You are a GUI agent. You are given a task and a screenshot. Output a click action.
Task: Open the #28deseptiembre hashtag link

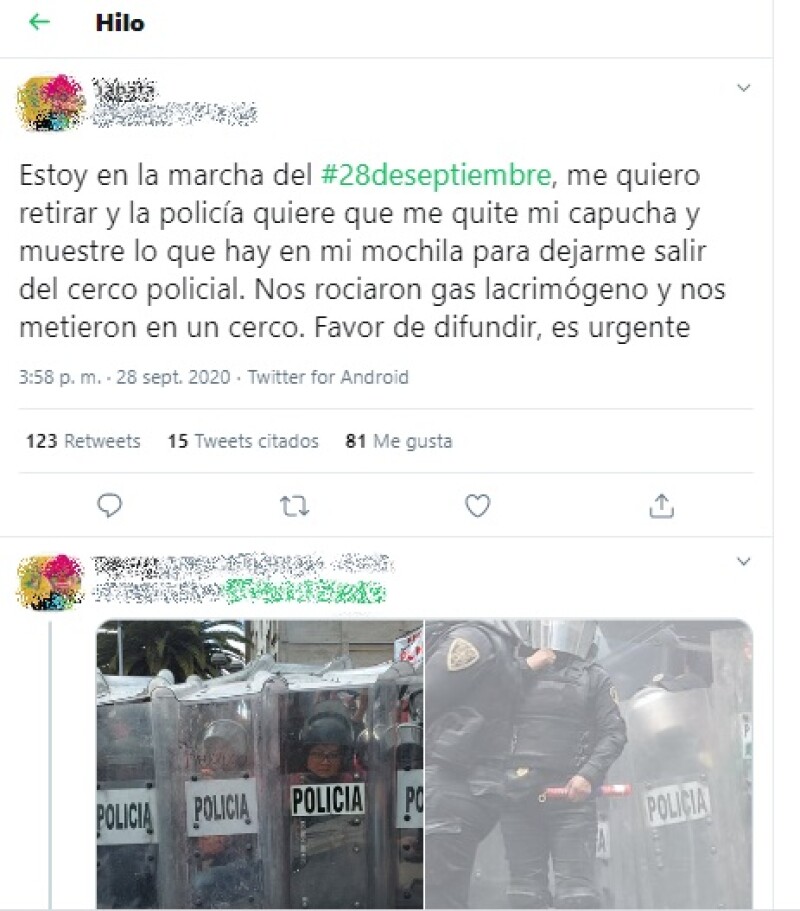tap(436, 175)
